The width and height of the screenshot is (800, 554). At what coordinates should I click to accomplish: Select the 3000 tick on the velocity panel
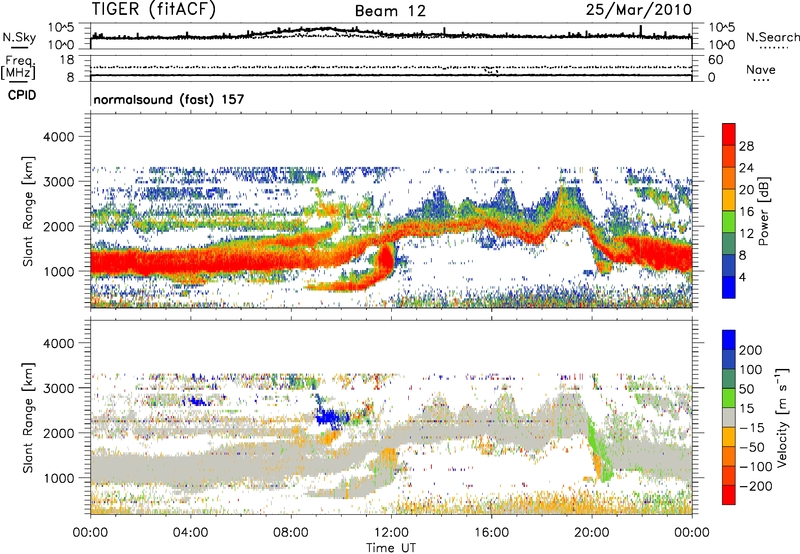[58, 388]
